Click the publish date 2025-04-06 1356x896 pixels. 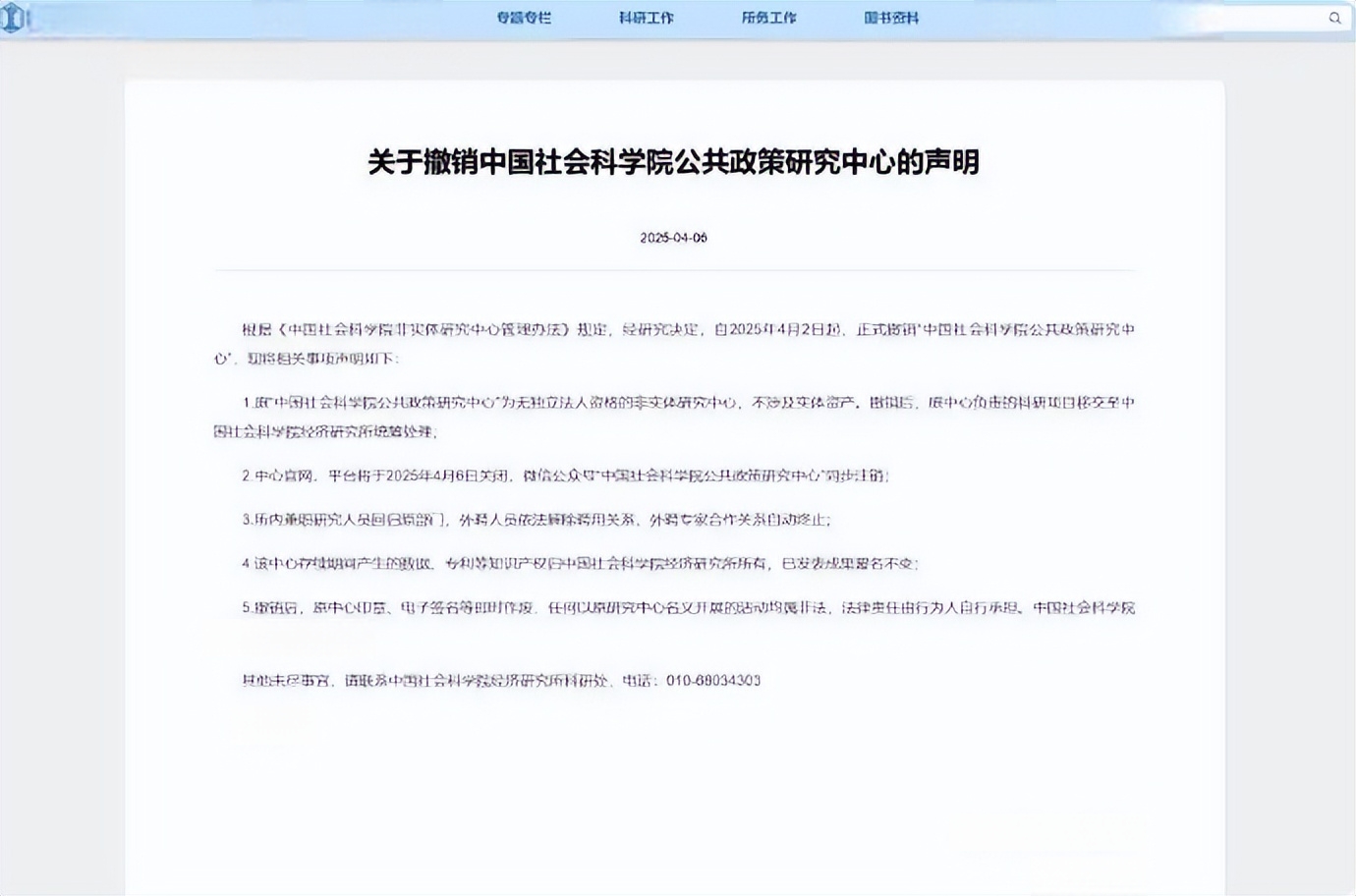[x=674, y=238]
